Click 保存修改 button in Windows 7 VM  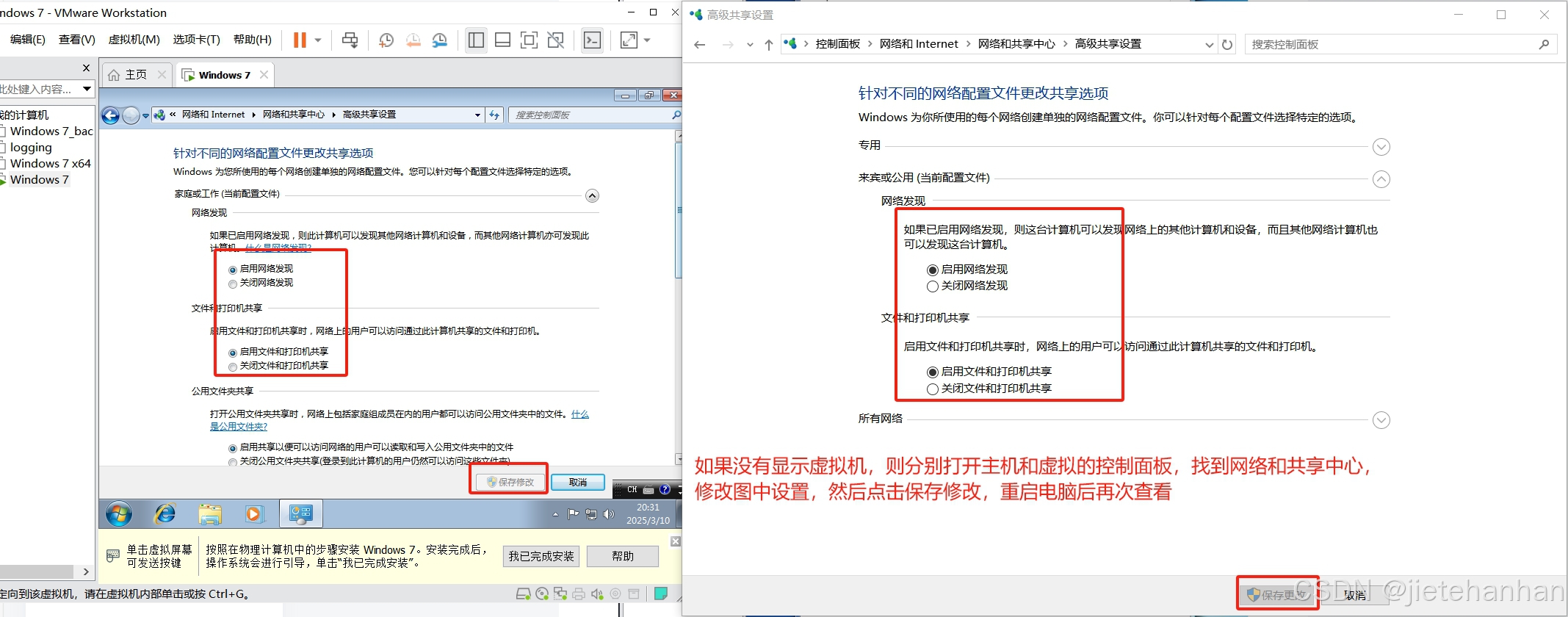tap(511, 483)
